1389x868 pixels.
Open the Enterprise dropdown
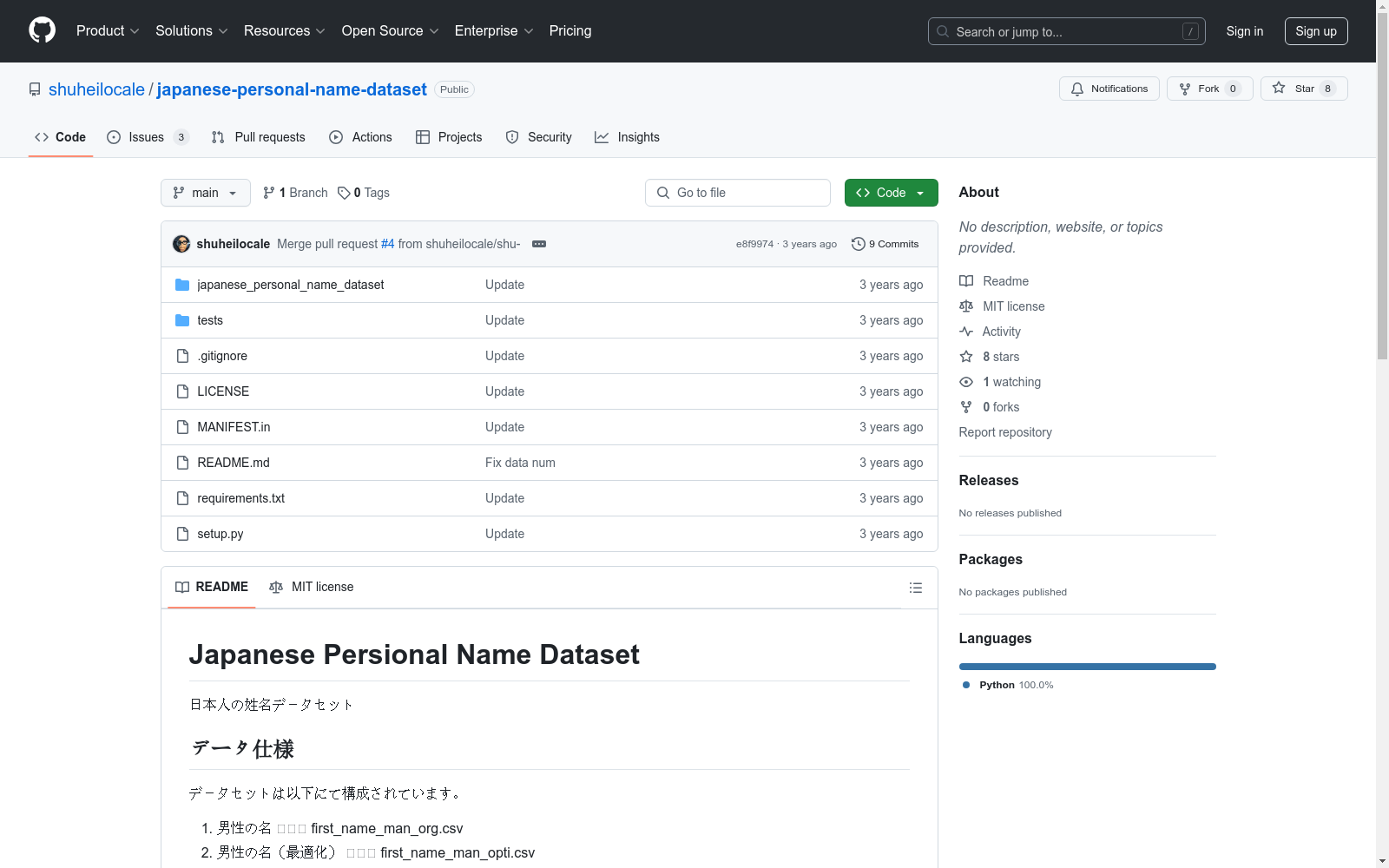point(494,30)
